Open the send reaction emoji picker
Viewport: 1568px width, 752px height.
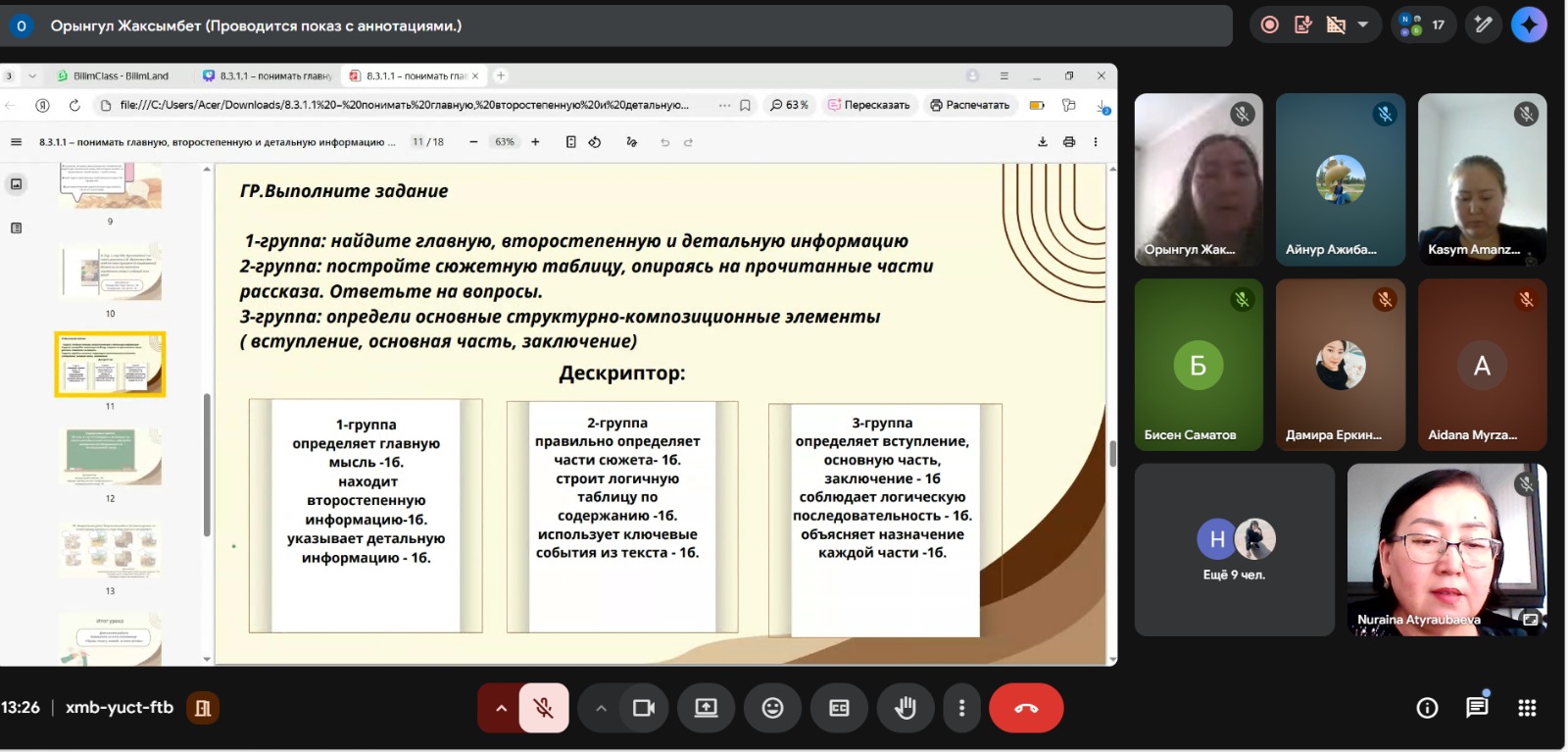(772, 708)
